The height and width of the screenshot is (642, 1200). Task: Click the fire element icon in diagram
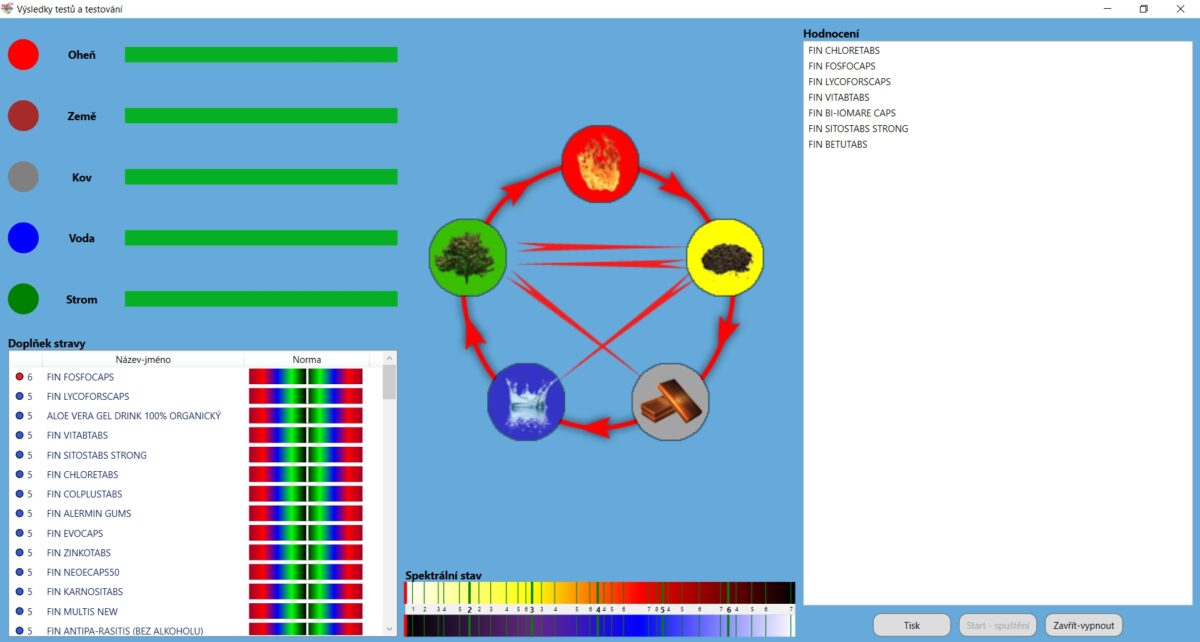[599, 164]
